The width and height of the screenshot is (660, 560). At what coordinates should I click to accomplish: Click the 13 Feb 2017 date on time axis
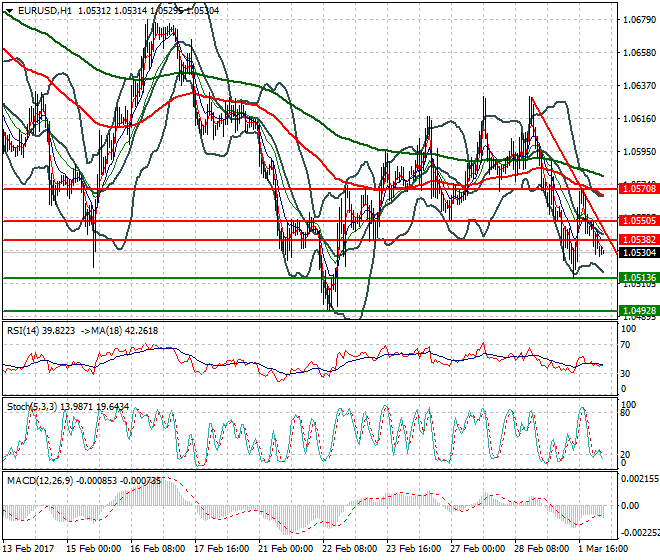tap(30, 549)
